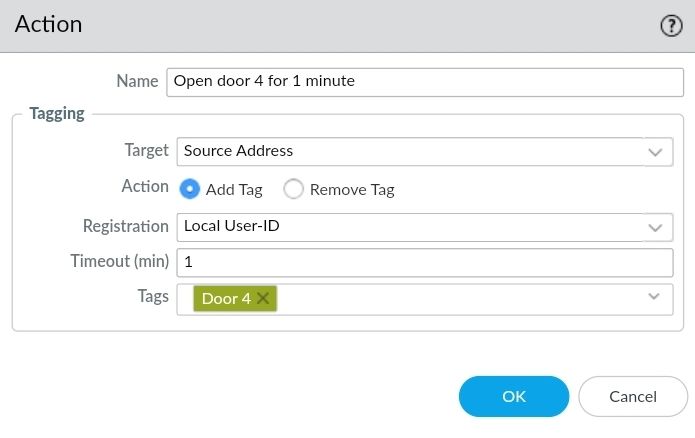Confirm the action with OK

tap(513, 396)
